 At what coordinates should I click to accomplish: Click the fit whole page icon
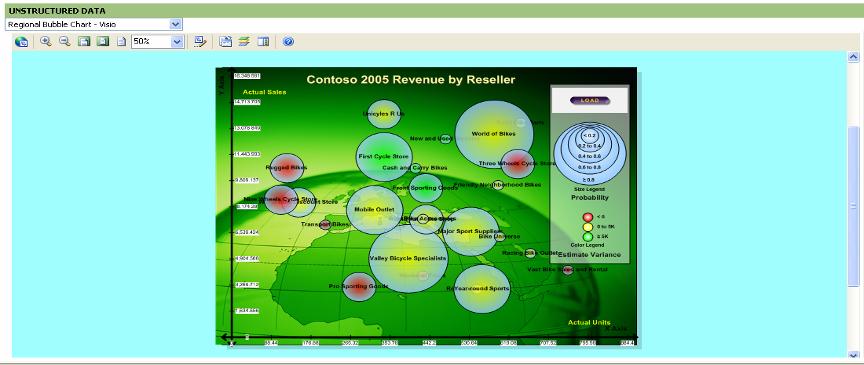102,41
